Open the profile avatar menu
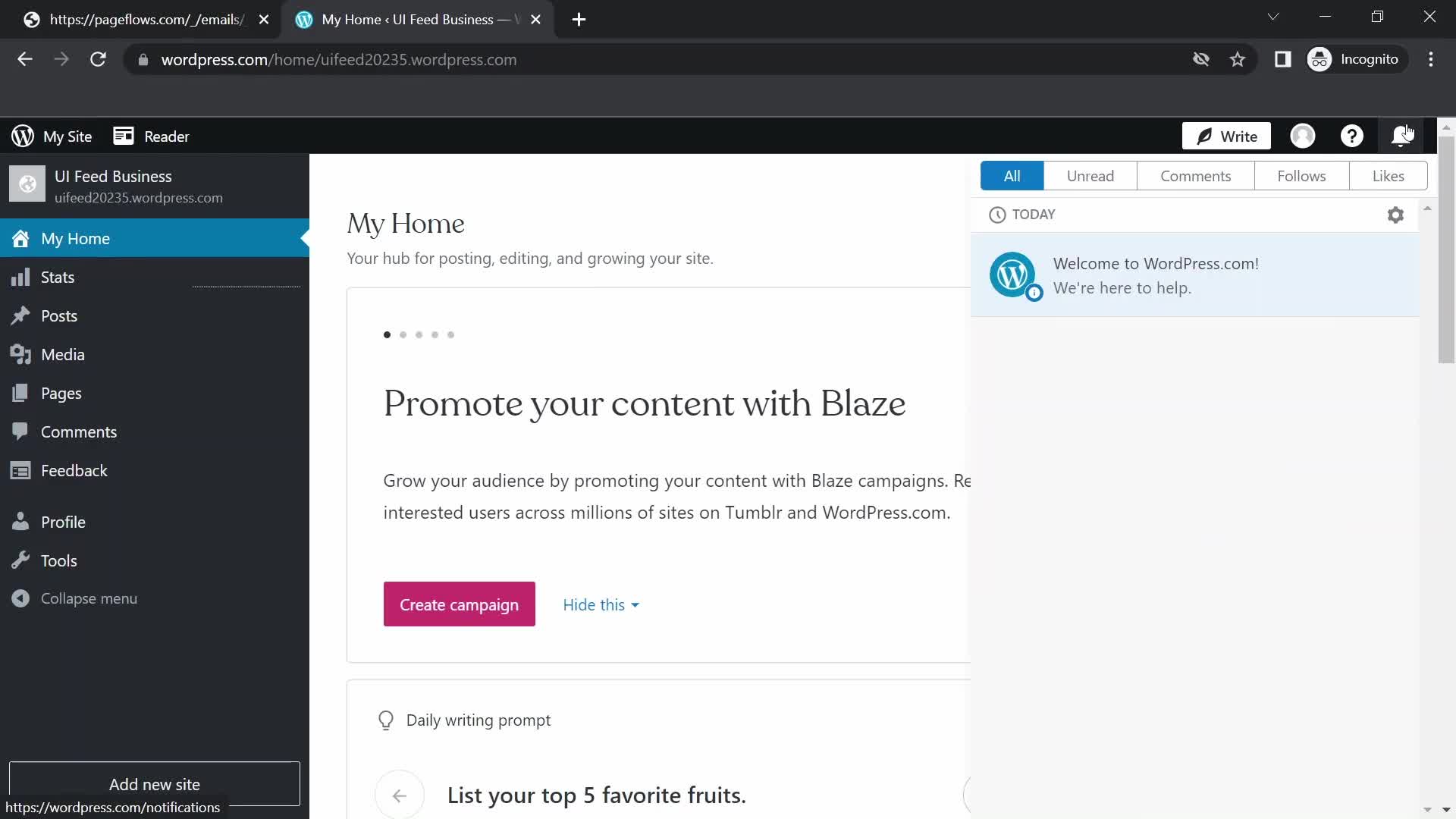 click(x=1303, y=136)
